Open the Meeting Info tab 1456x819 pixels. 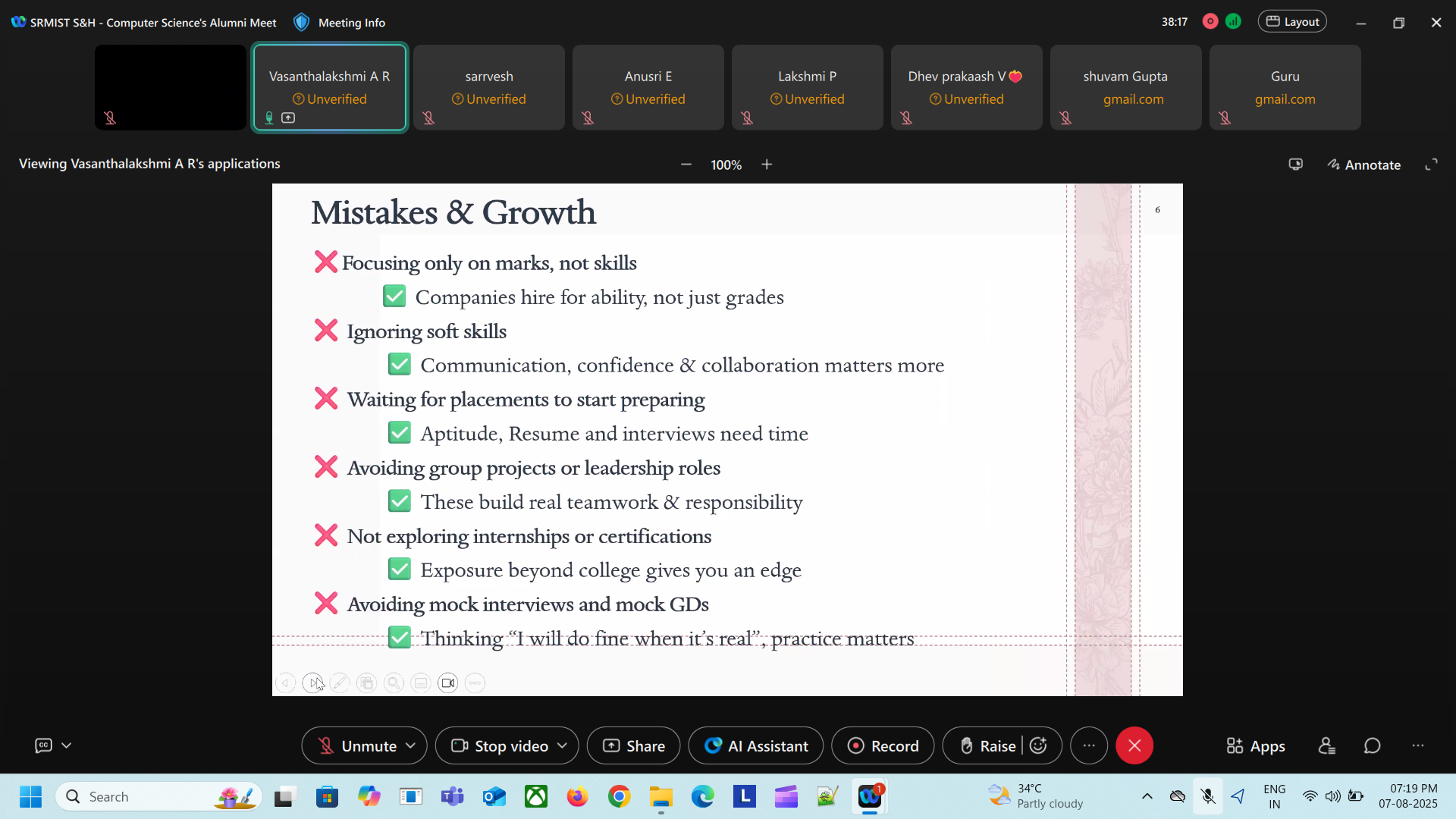[x=340, y=23]
